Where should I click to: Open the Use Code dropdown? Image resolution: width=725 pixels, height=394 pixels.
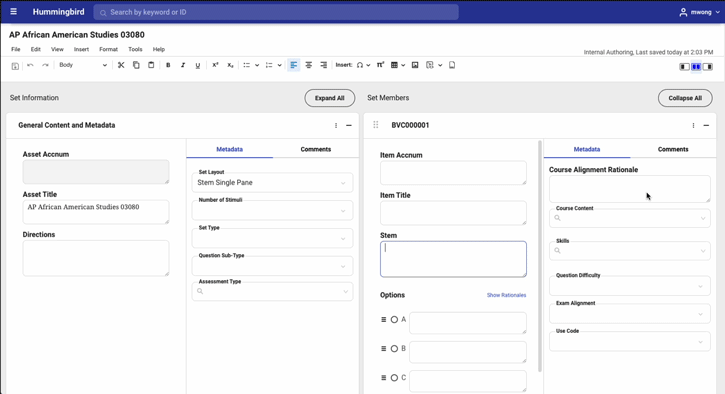click(630, 341)
